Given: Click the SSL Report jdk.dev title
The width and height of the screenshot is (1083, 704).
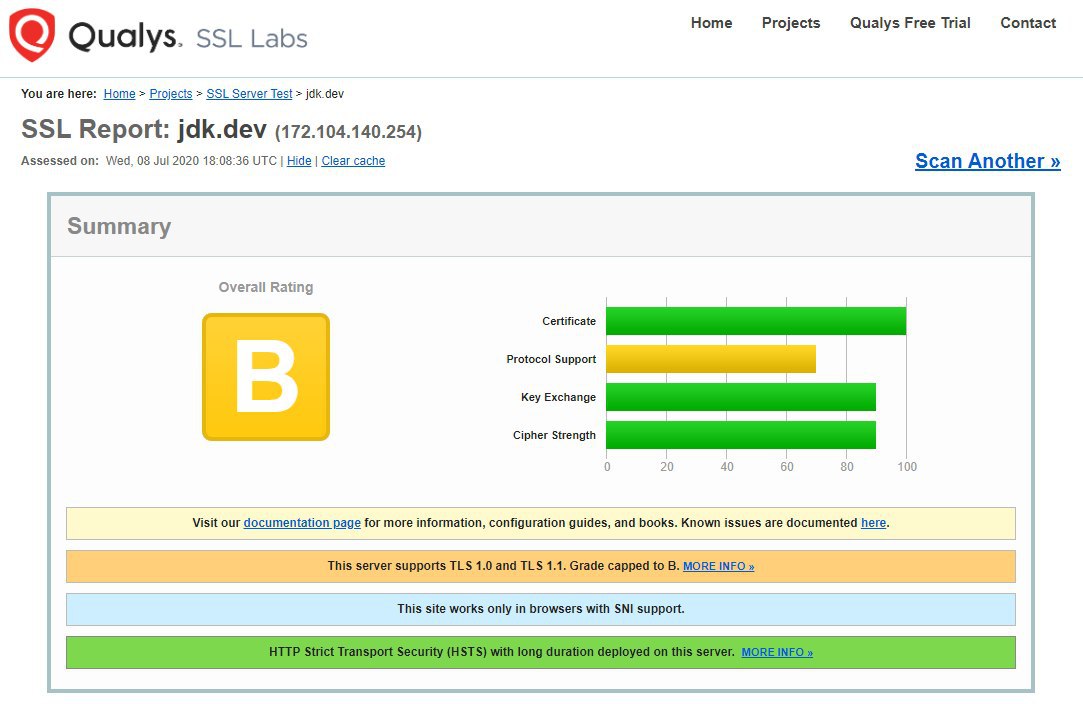Looking at the screenshot, I should click(x=144, y=129).
